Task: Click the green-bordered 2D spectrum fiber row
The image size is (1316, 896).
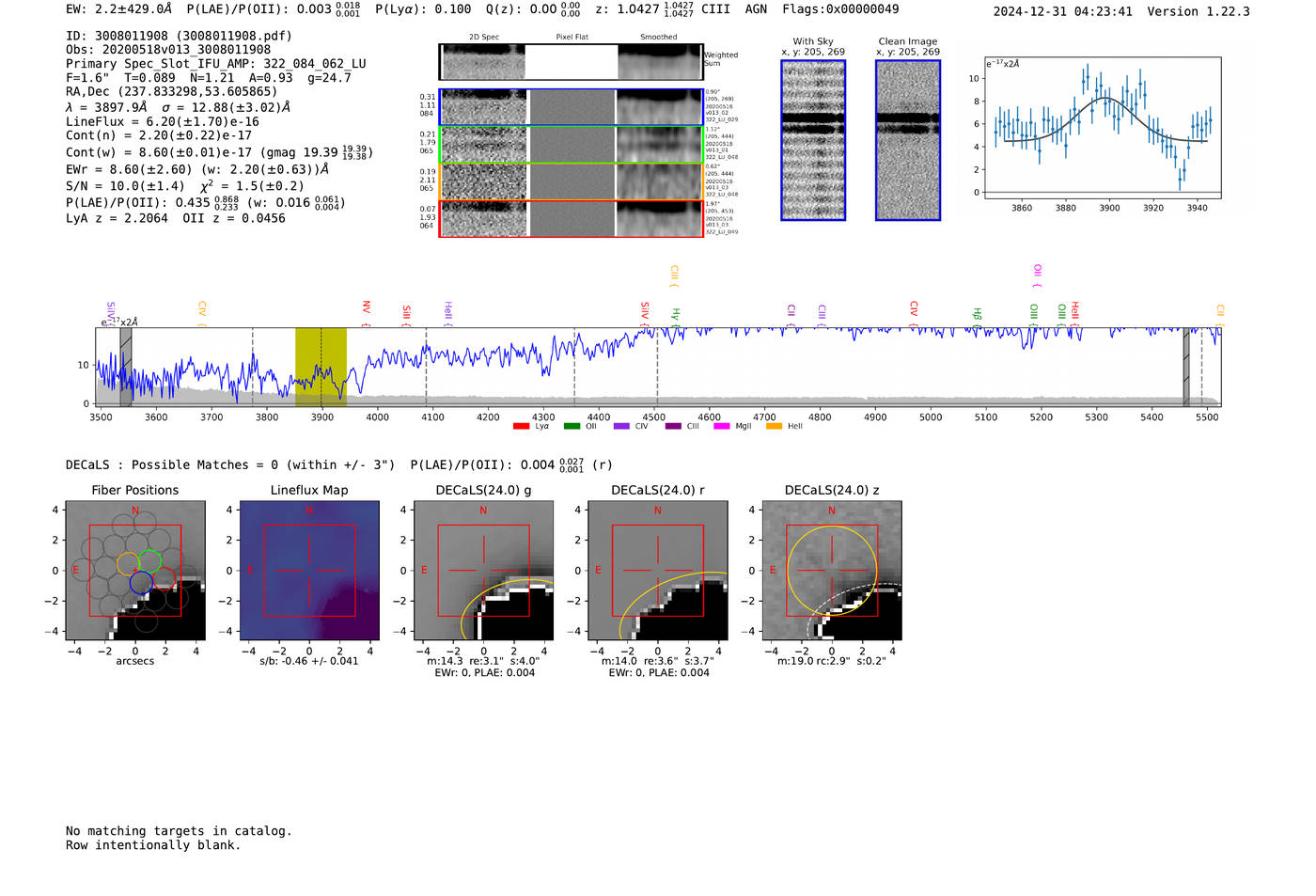Action: click(571, 145)
